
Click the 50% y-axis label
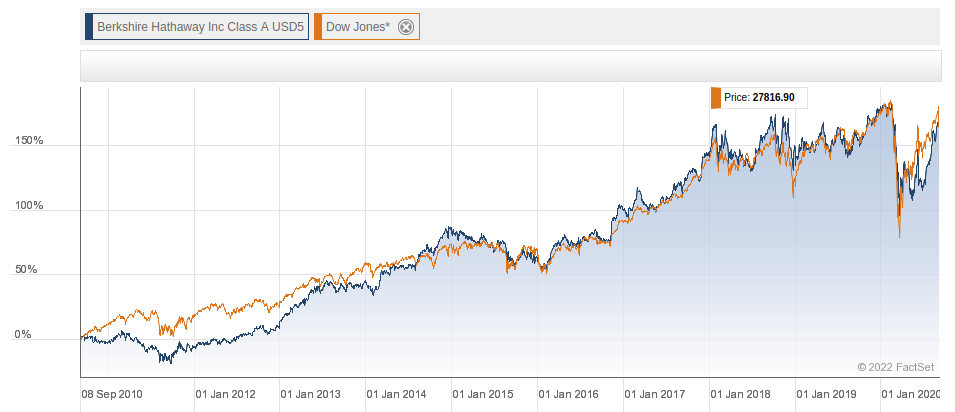[x=26, y=269]
